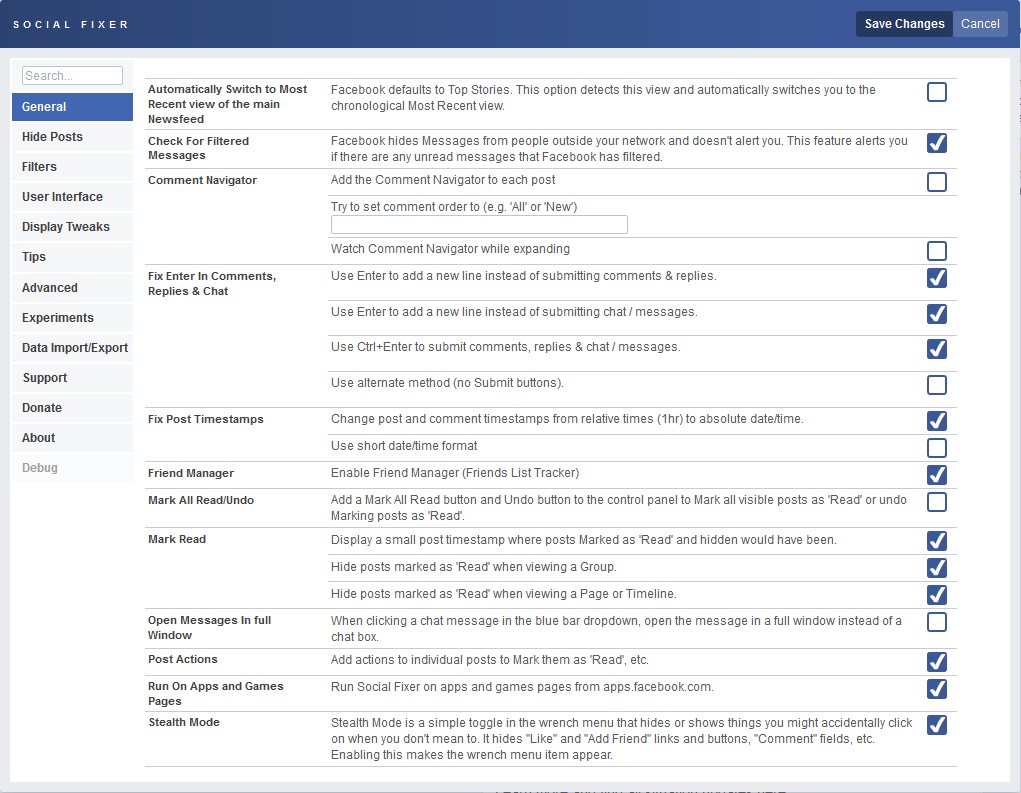Click the 'Comment Navigator' setting label
Screen dimensions: 1021x793
pos(203,180)
